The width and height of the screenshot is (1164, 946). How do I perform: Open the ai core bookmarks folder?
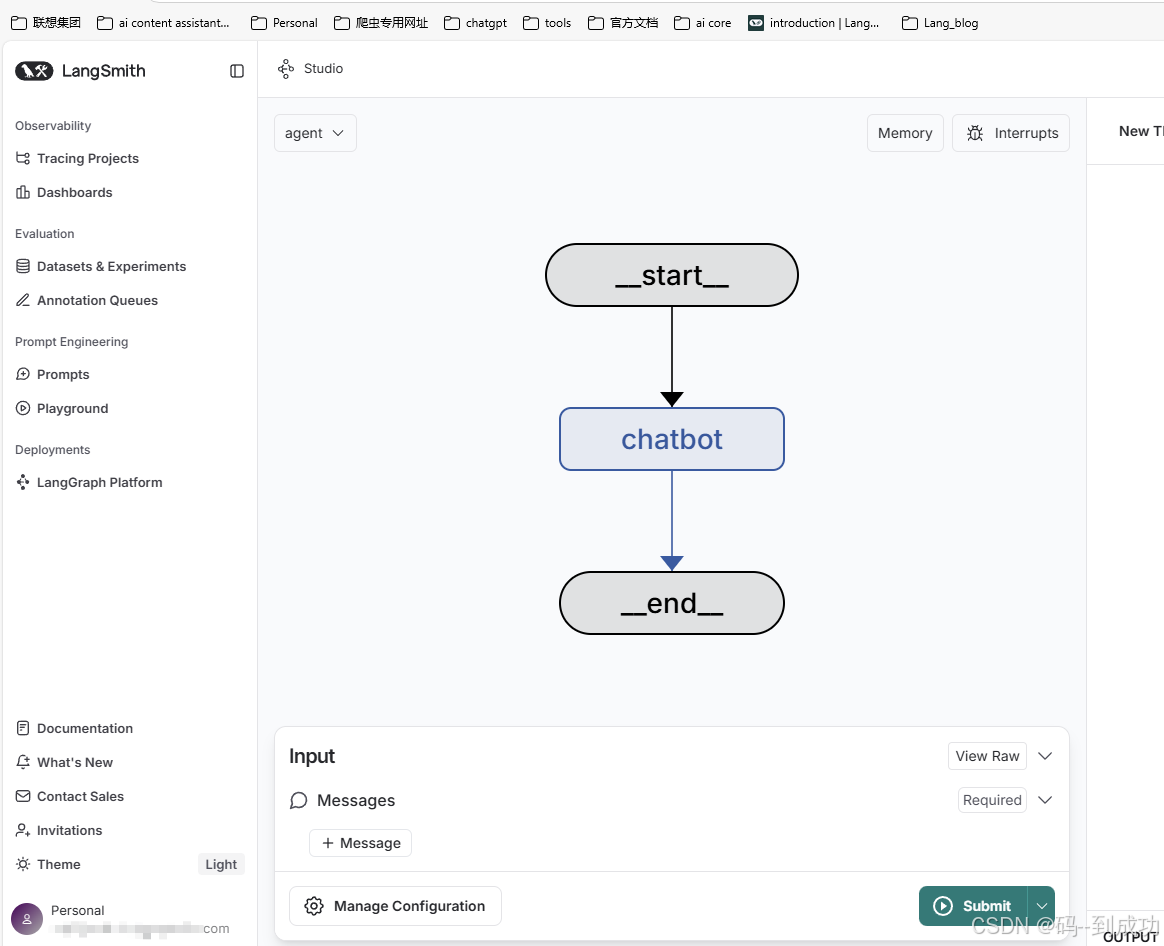coord(702,23)
